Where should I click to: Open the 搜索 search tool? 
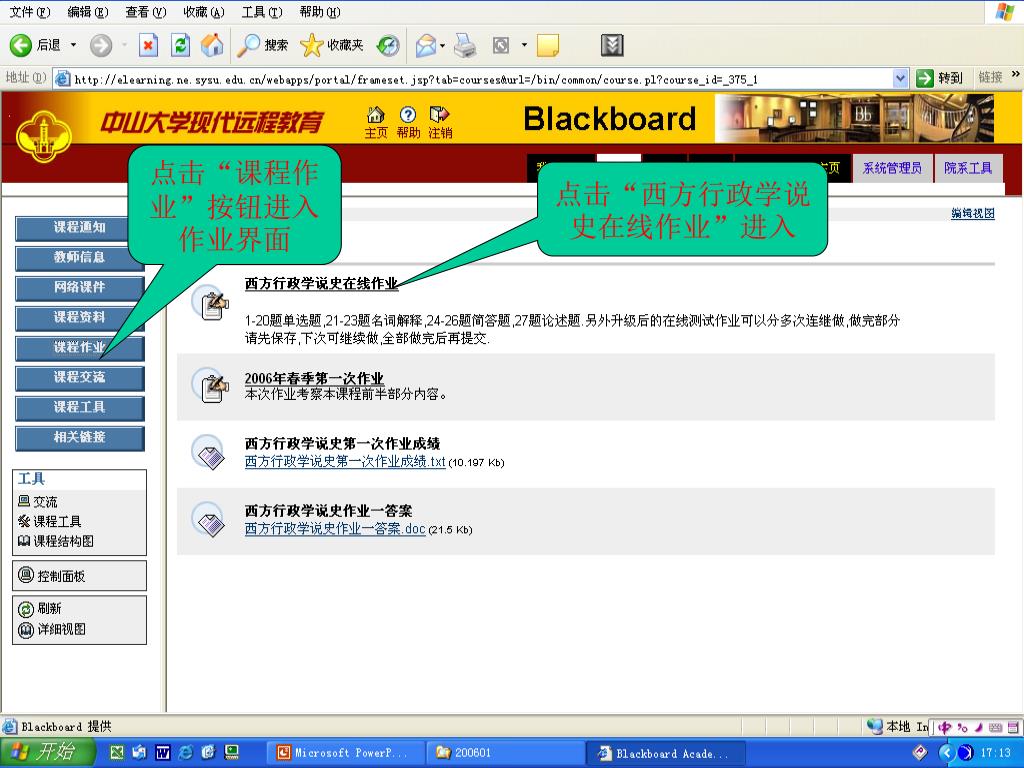262,45
